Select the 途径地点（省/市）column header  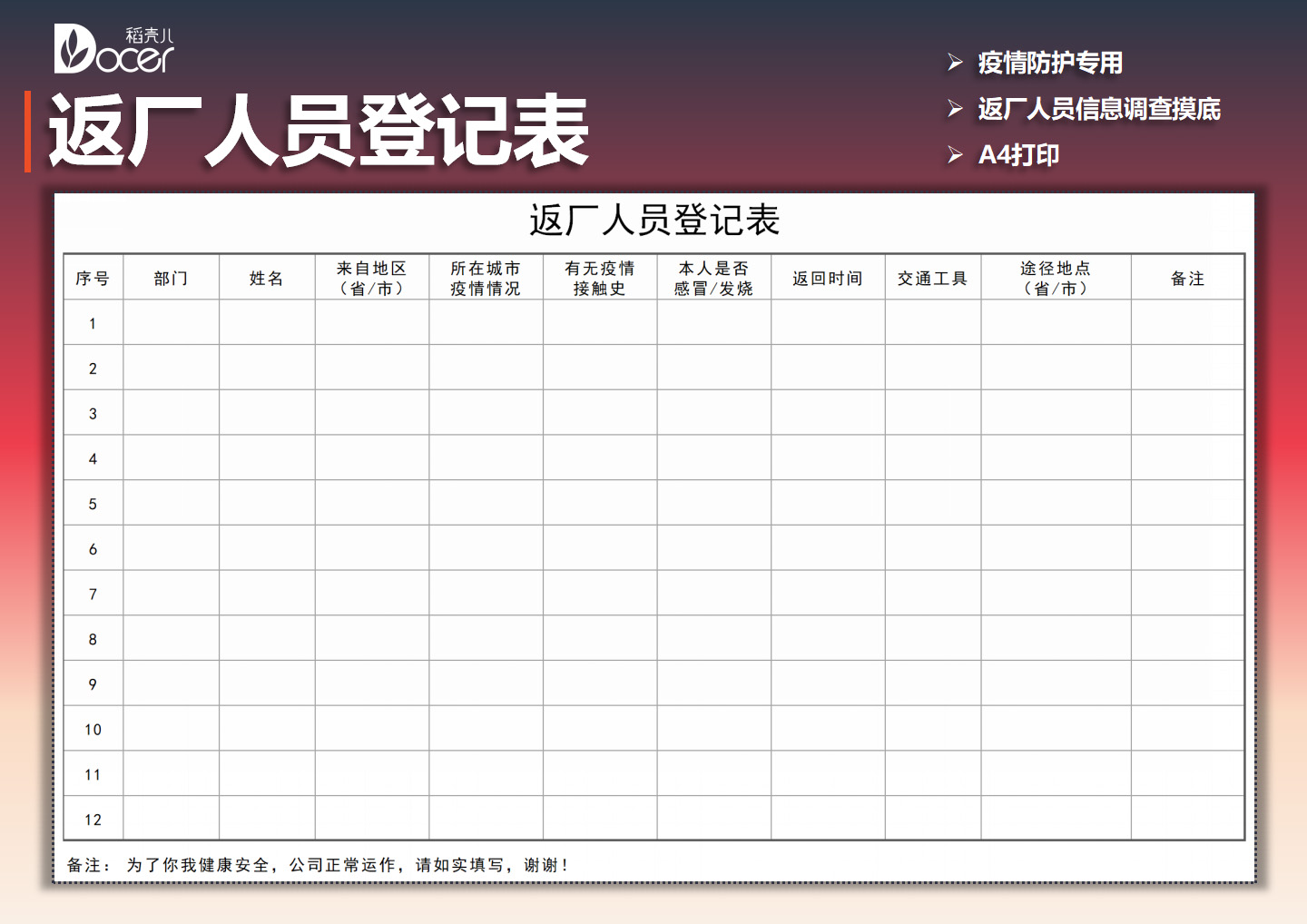pyautogui.click(x=1056, y=277)
